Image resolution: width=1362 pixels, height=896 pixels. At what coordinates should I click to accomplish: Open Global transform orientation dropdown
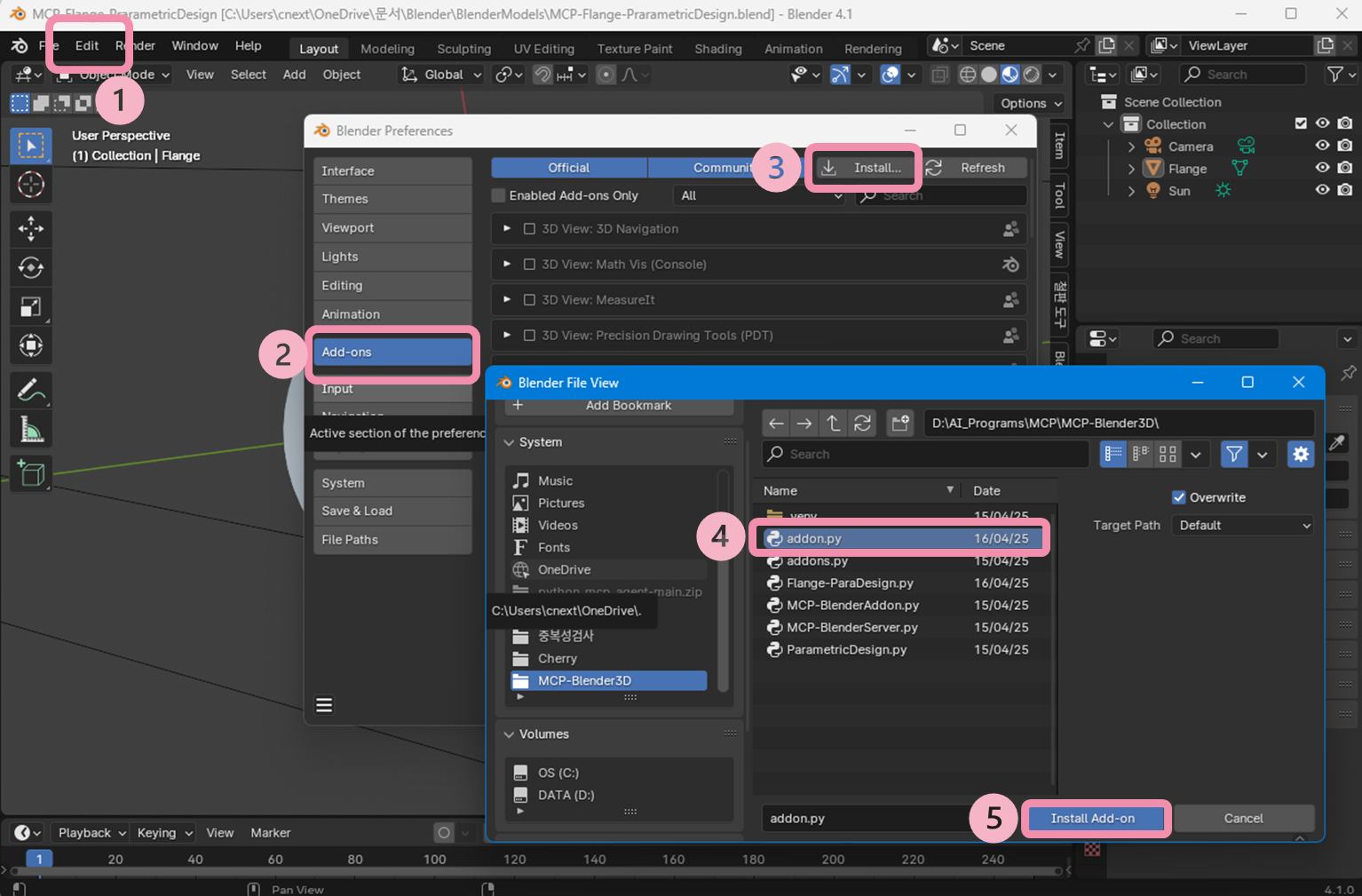click(x=441, y=75)
